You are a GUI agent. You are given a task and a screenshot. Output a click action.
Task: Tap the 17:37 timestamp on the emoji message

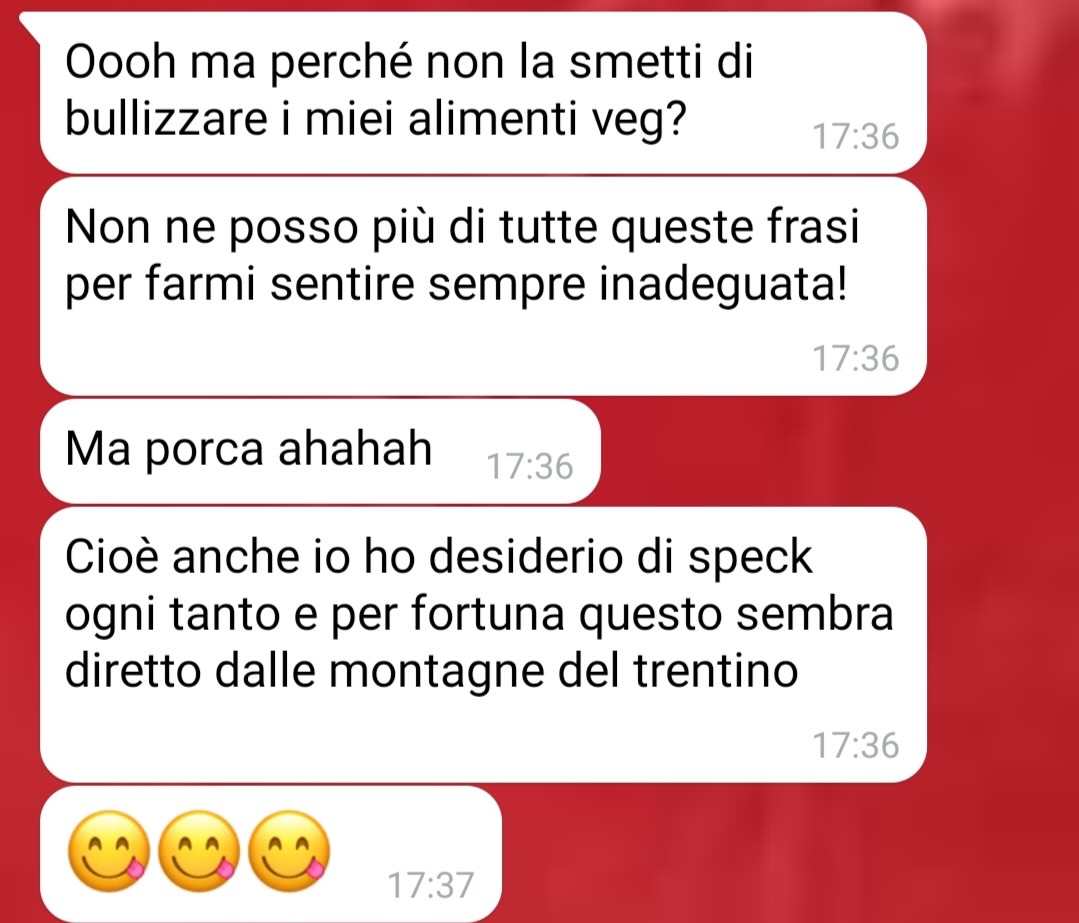click(x=431, y=885)
